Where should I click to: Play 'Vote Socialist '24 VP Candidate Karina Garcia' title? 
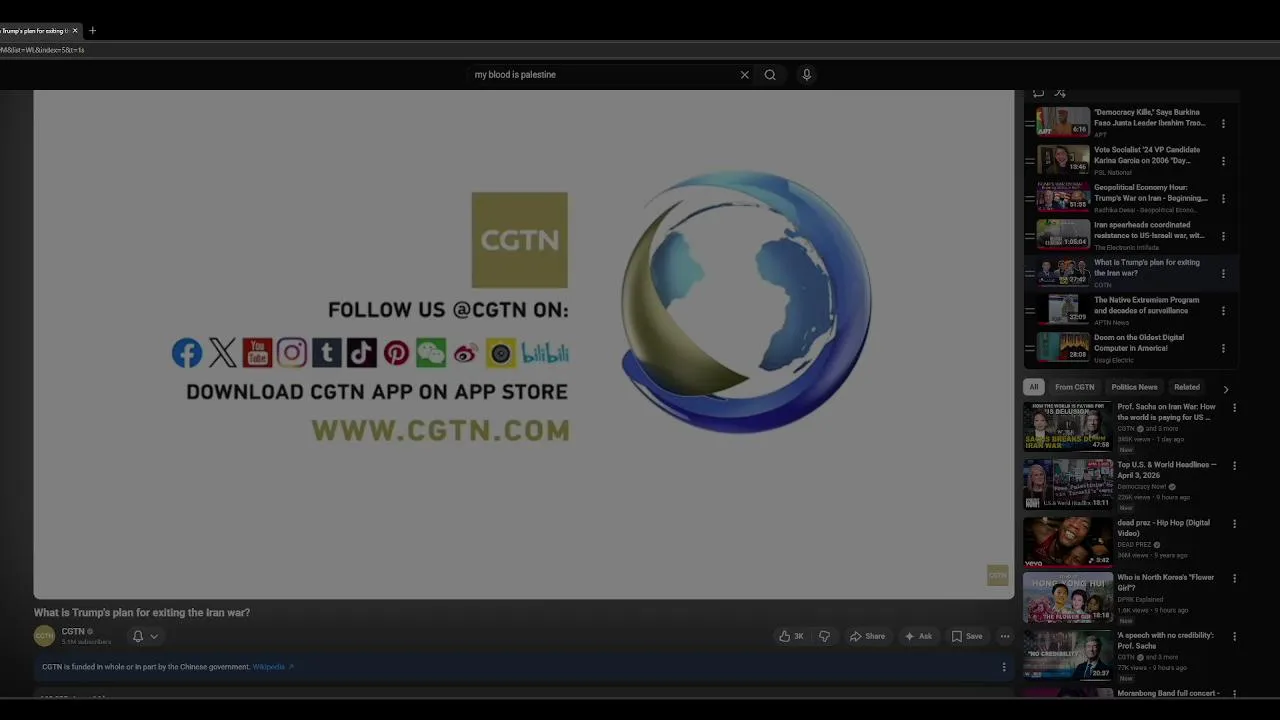pyautogui.click(x=1147, y=155)
